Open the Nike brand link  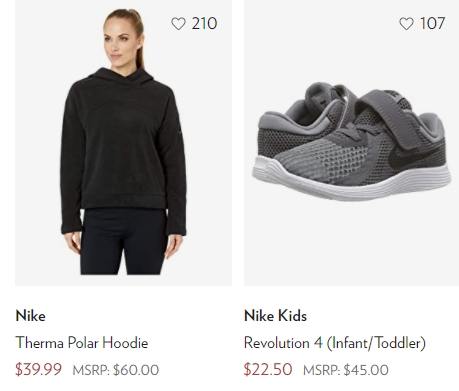coord(30,316)
